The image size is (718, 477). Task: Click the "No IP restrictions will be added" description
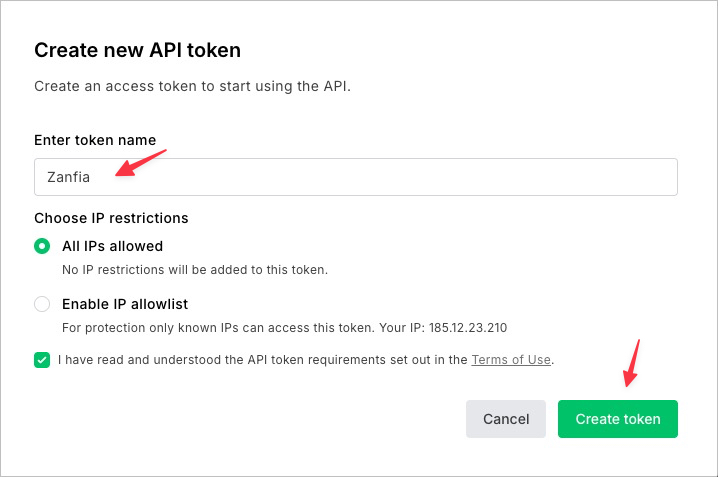pyautogui.click(x=194, y=270)
